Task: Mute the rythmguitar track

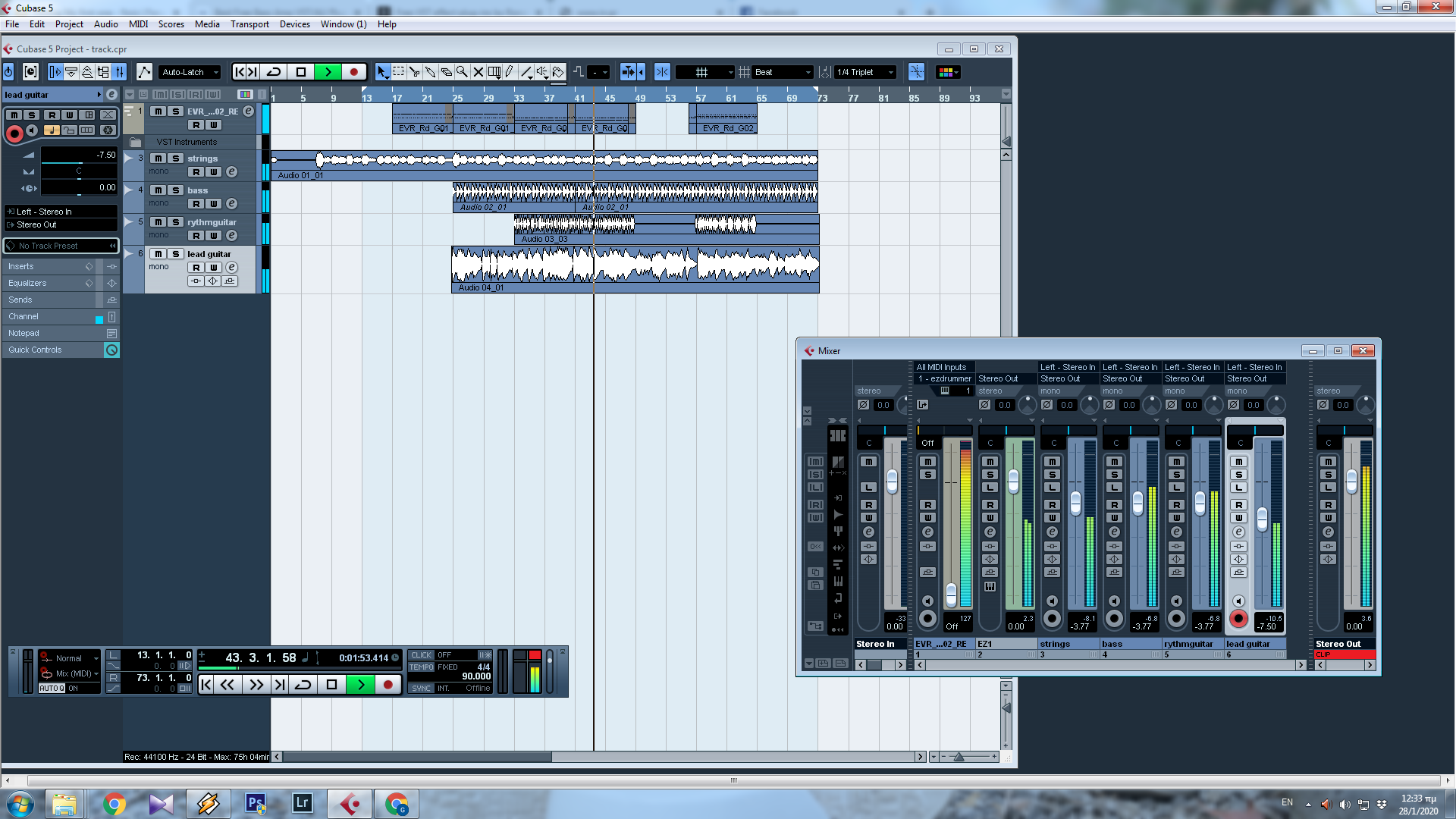Action: (158, 222)
